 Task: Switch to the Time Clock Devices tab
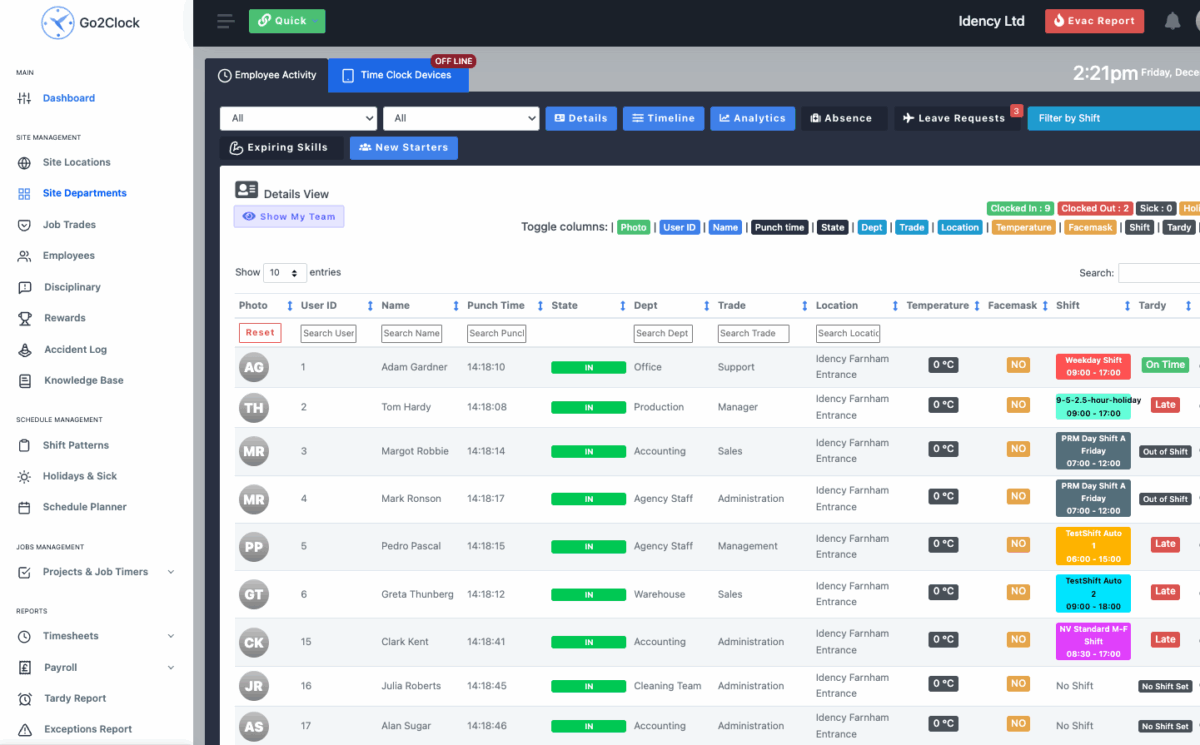point(398,75)
